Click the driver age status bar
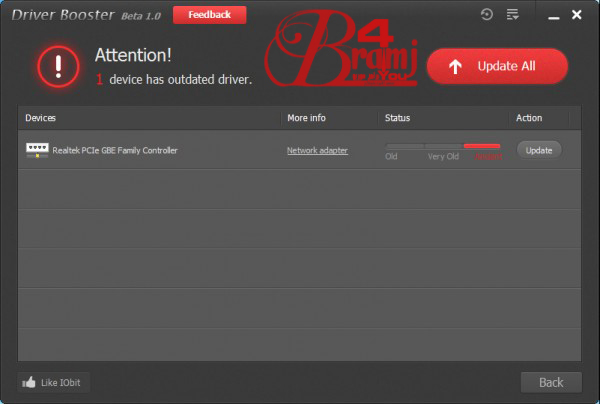 coord(443,146)
